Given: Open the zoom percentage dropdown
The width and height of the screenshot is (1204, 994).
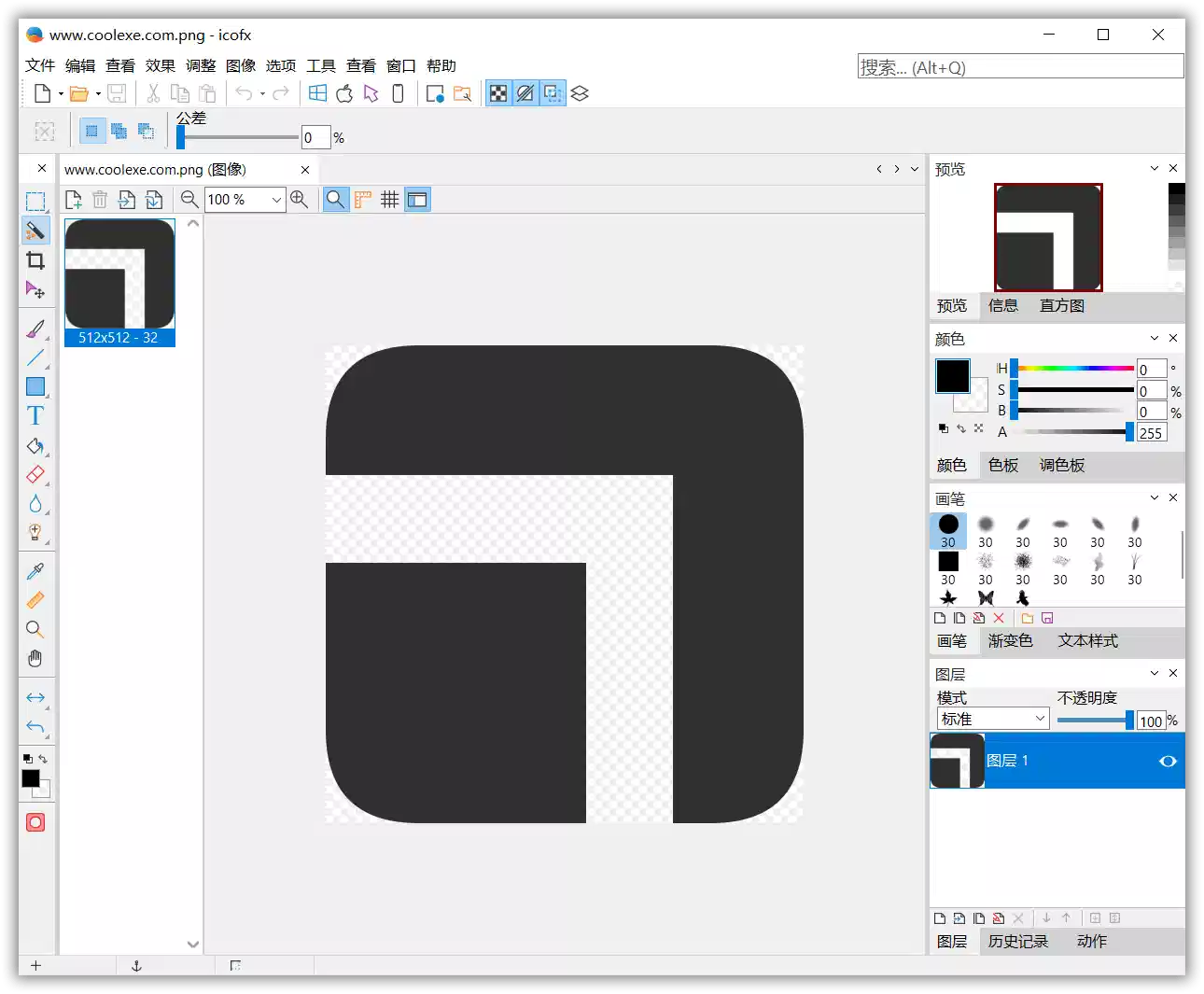Looking at the screenshot, I should pyautogui.click(x=274, y=199).
